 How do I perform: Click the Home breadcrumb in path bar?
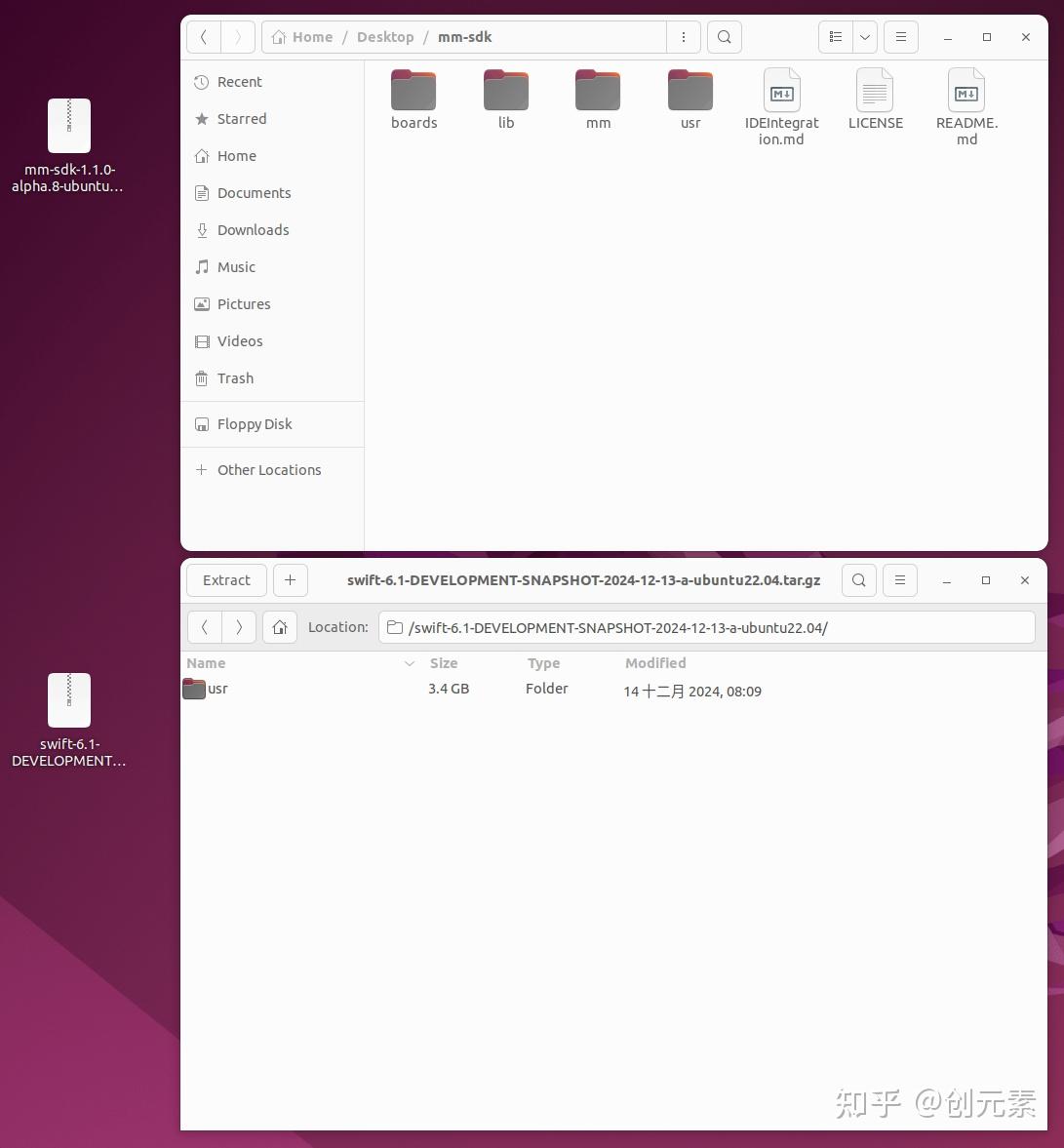(302, 37)
